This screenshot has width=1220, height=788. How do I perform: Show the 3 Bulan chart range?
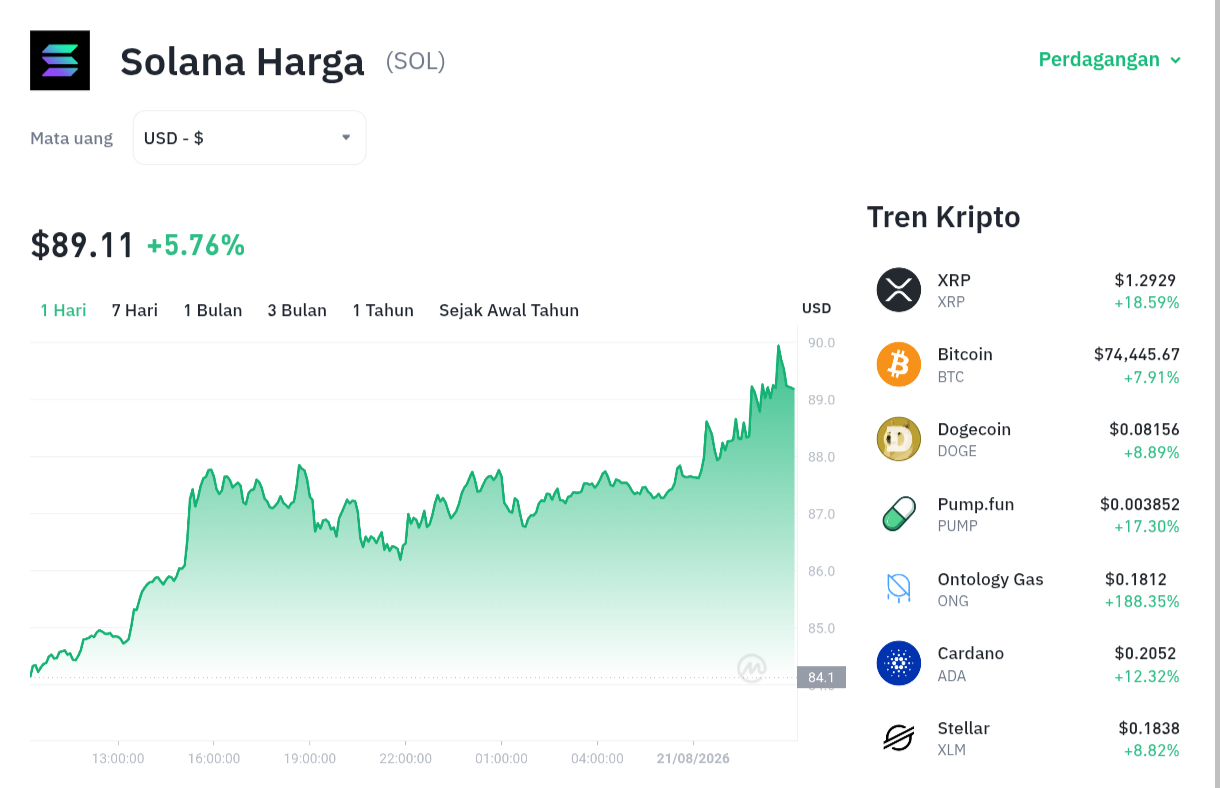tap(297, 310)
